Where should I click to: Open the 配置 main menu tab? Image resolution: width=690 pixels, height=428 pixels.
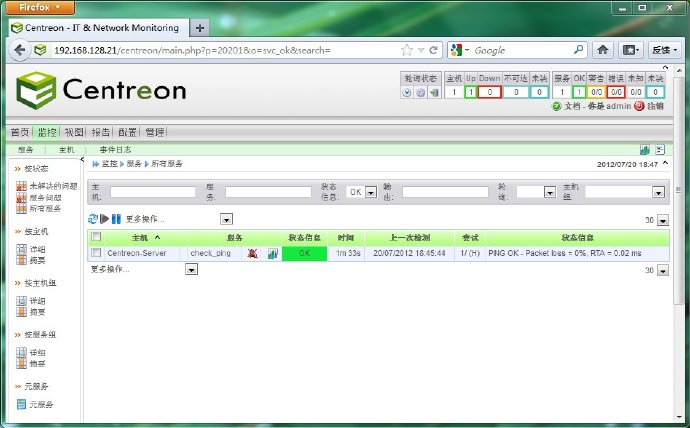pos(127,132)
